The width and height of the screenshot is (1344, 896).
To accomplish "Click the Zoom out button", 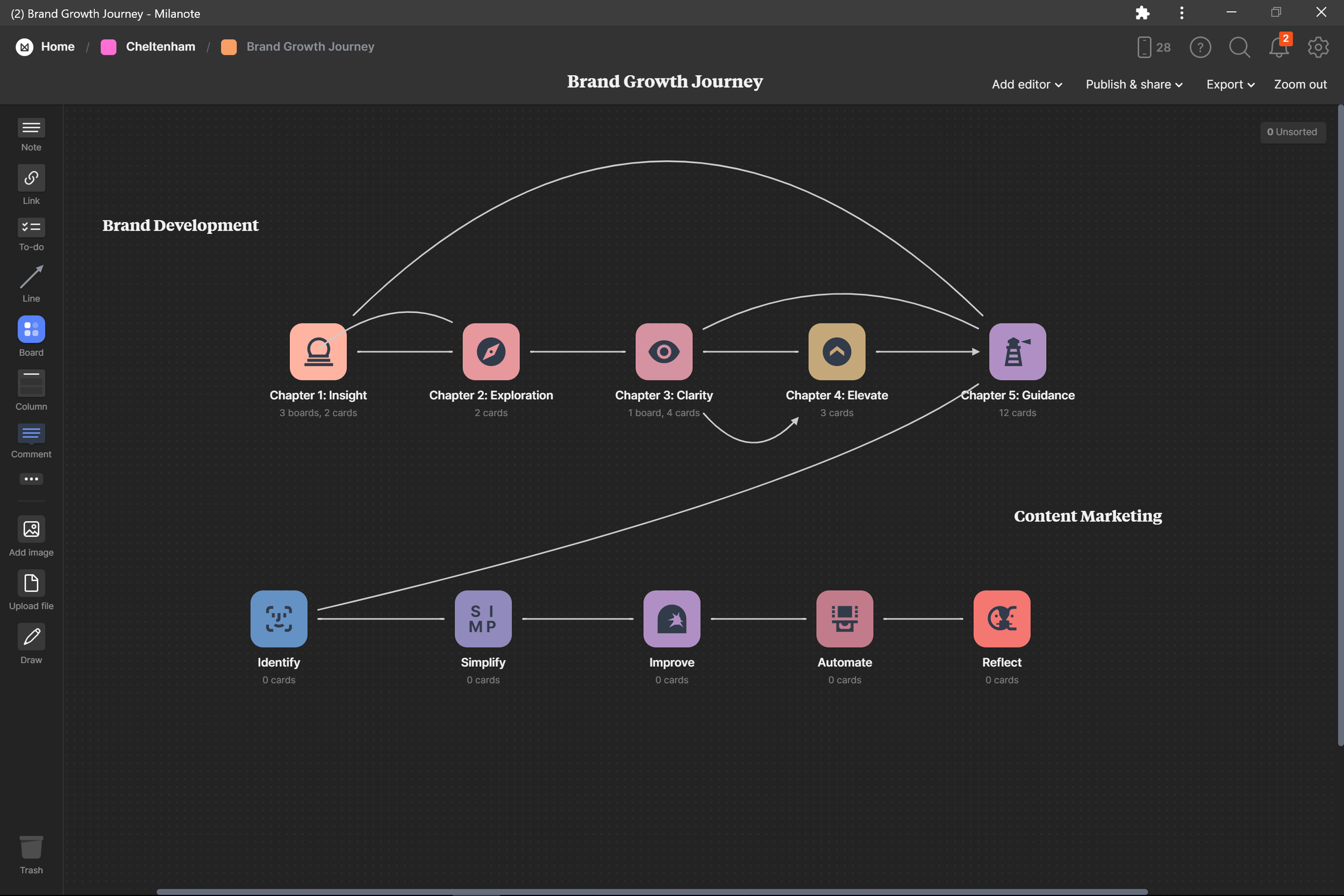I will [1300, 84].
